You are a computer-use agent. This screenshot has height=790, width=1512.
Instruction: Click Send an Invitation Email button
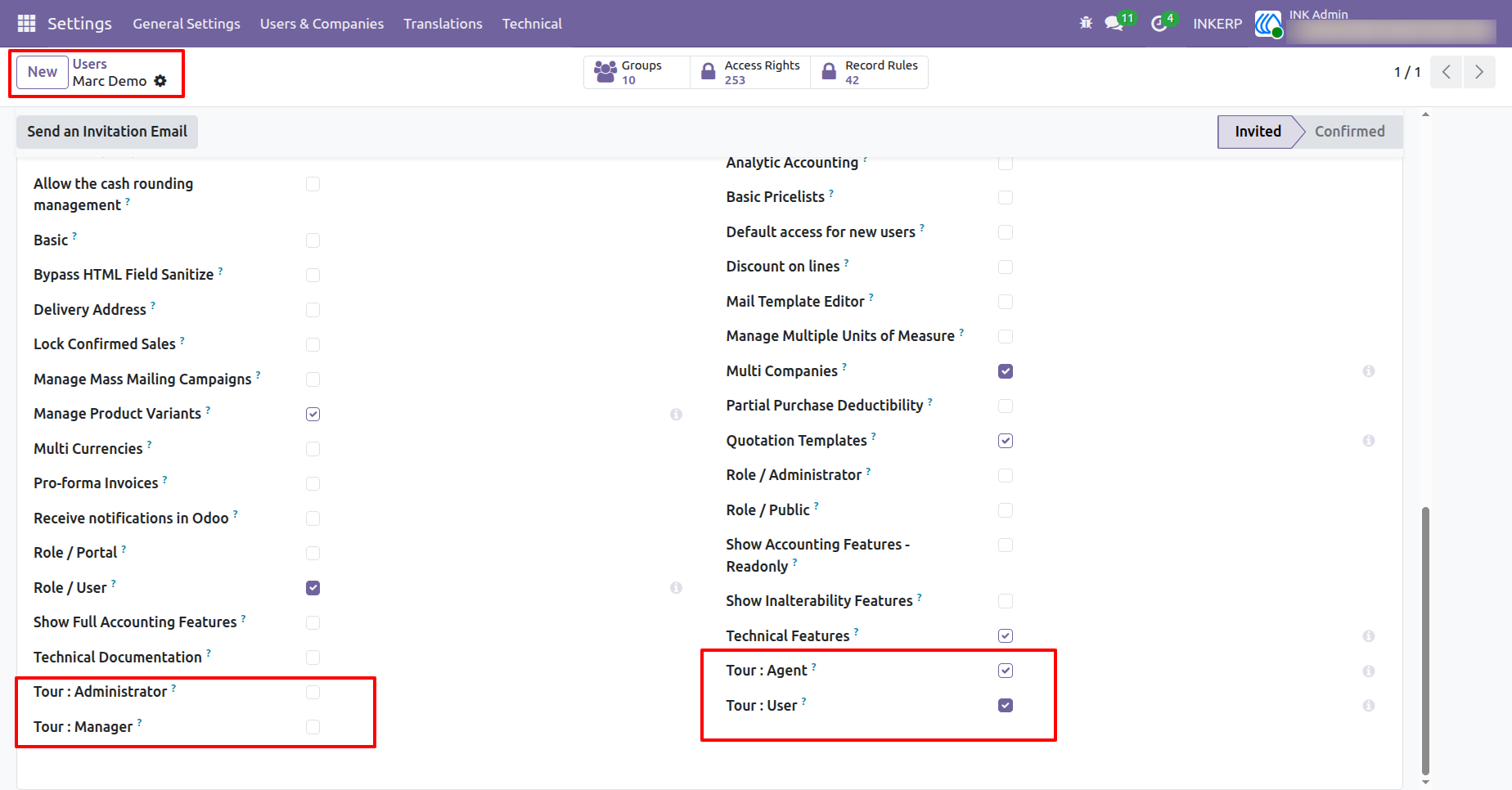107,132
